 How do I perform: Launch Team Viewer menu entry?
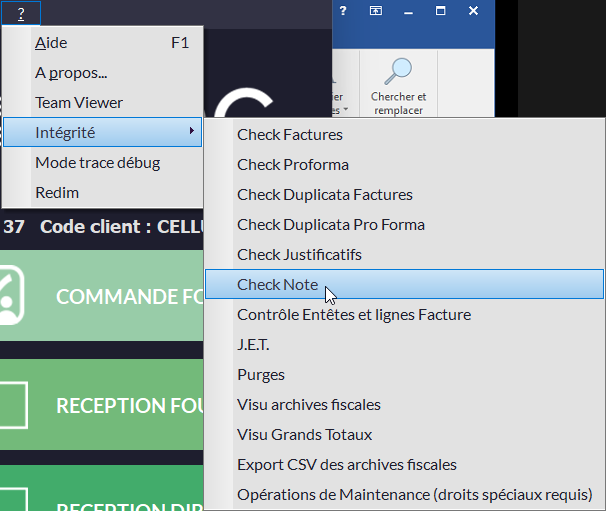[x=79, y=103]
